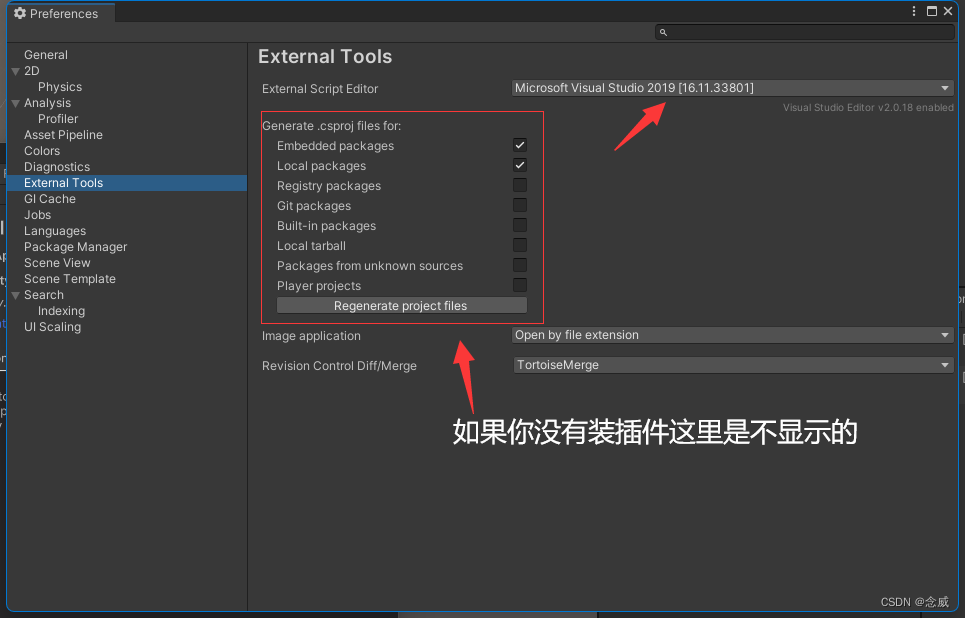Screen dimensions: 965x618
Task: Enable Built-in packages checkbox
Action: (x=520, y=225)
